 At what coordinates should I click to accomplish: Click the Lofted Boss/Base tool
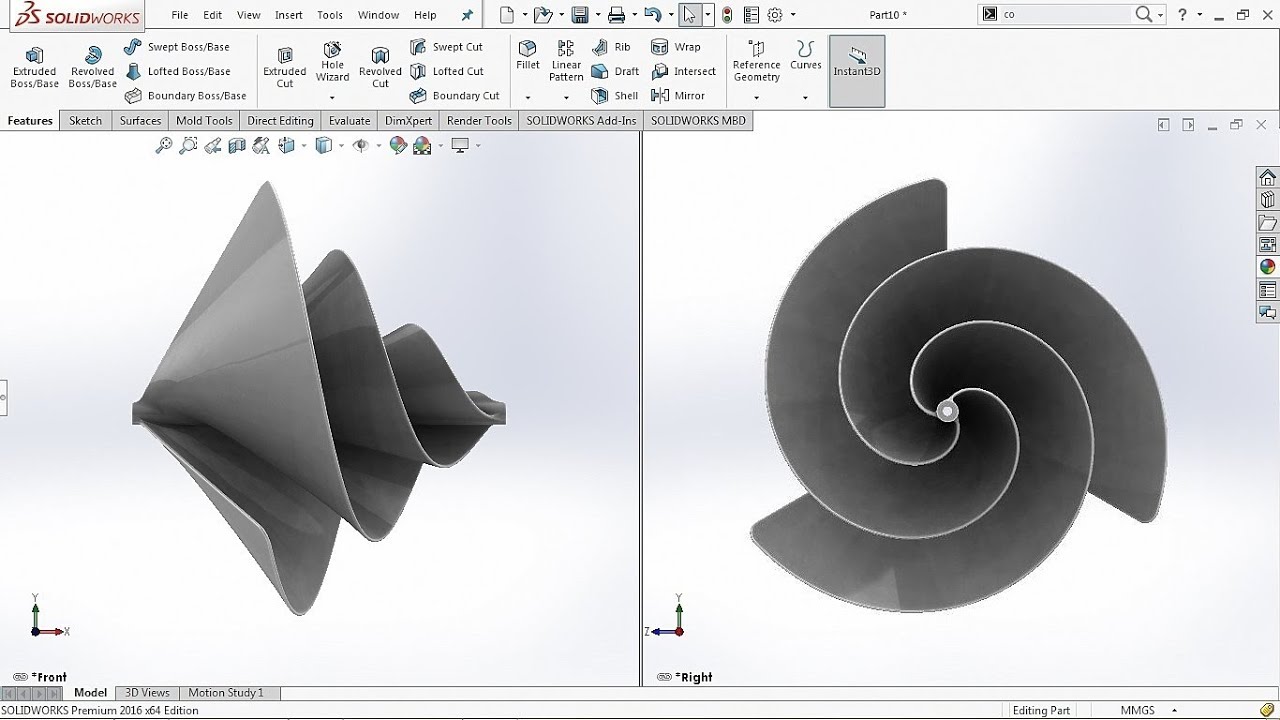click(x=177, y=71)
